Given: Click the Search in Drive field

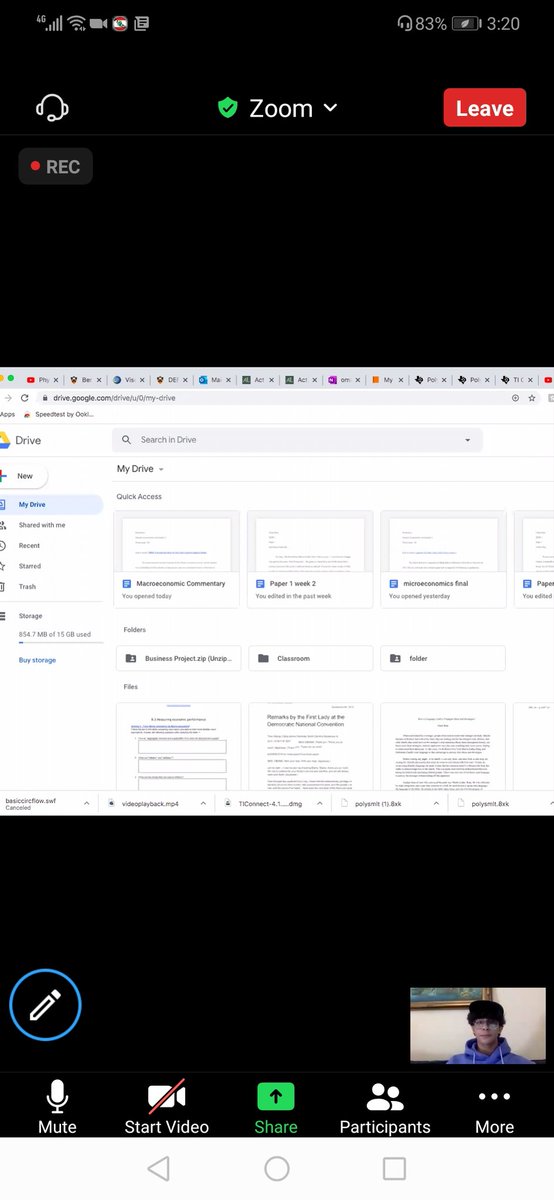Looking at the screenshot, I should pyautogui.click(x=297, y=440).
